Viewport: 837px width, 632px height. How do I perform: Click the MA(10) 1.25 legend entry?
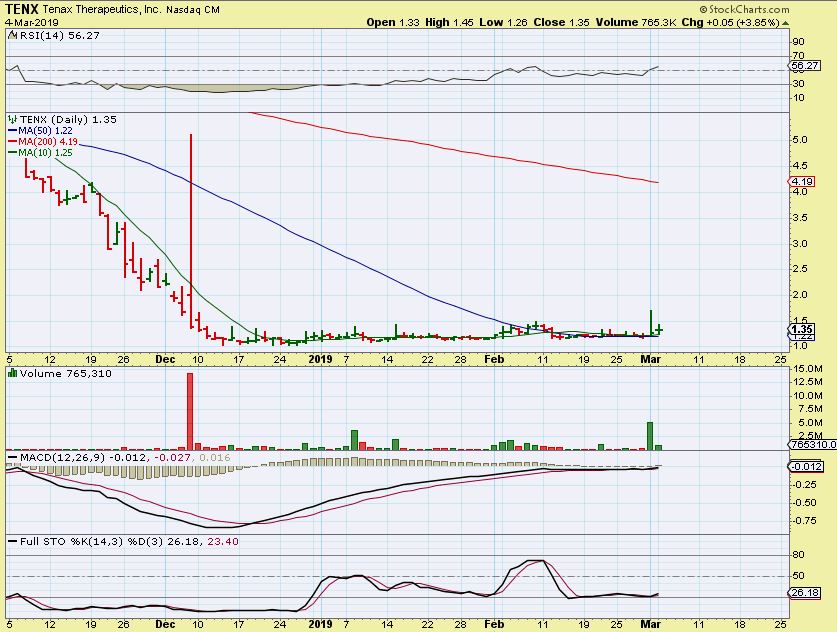45,153
